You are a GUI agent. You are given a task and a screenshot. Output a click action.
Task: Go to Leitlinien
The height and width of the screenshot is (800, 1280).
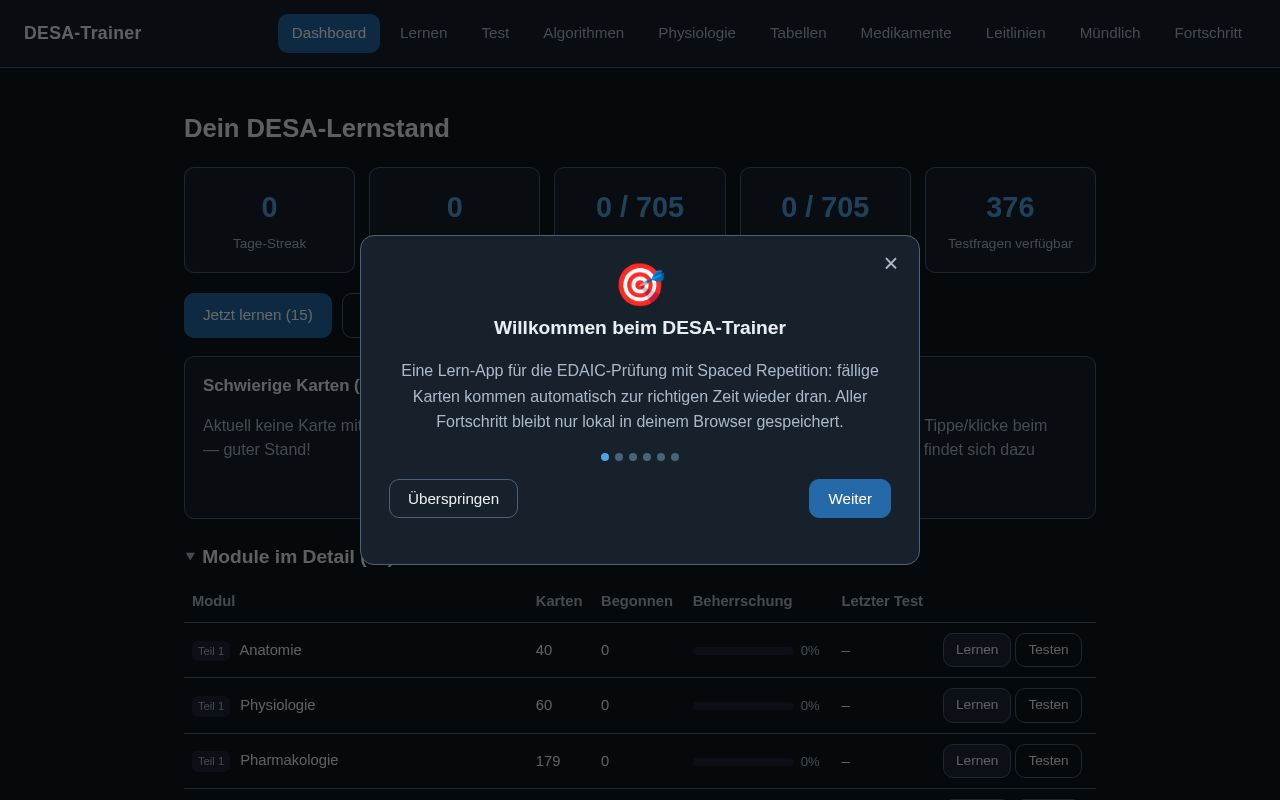[x=1016, y=33]
